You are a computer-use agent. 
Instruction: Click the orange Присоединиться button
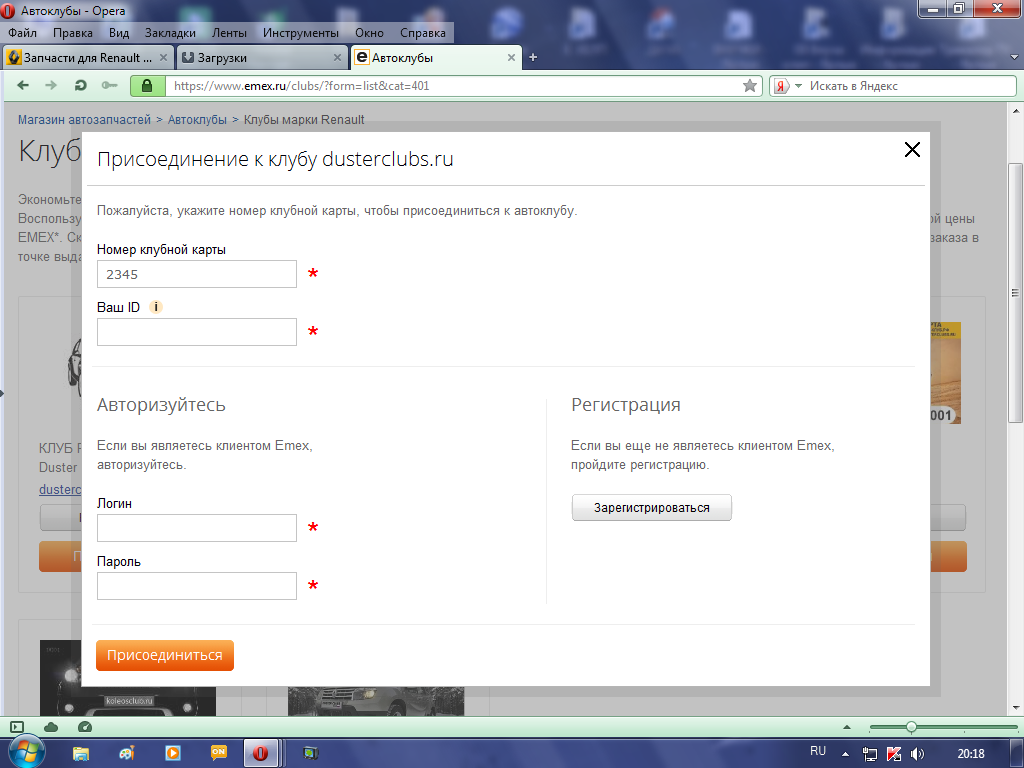165,655
